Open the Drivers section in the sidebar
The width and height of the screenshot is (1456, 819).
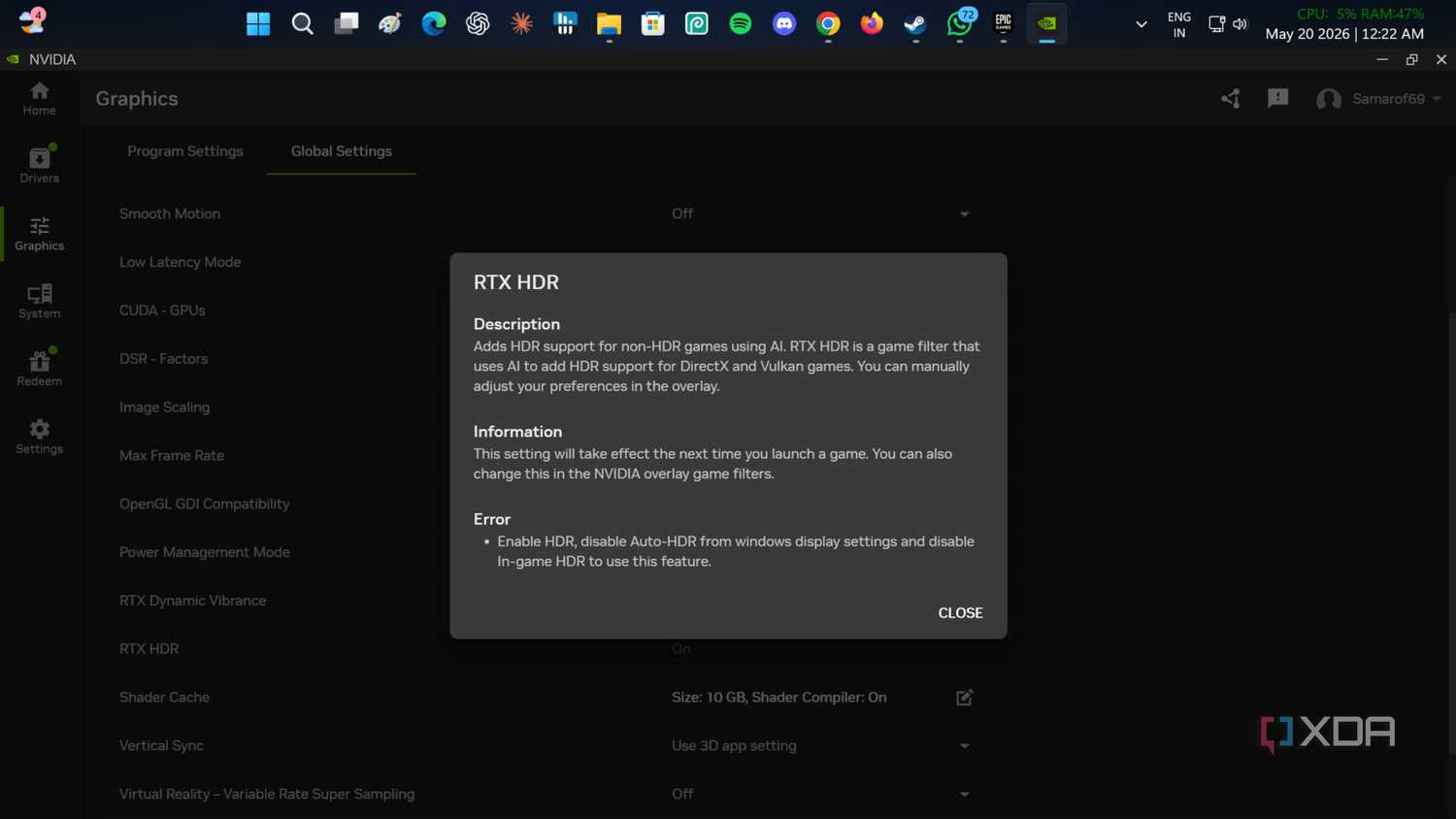(x=40, y=165)
